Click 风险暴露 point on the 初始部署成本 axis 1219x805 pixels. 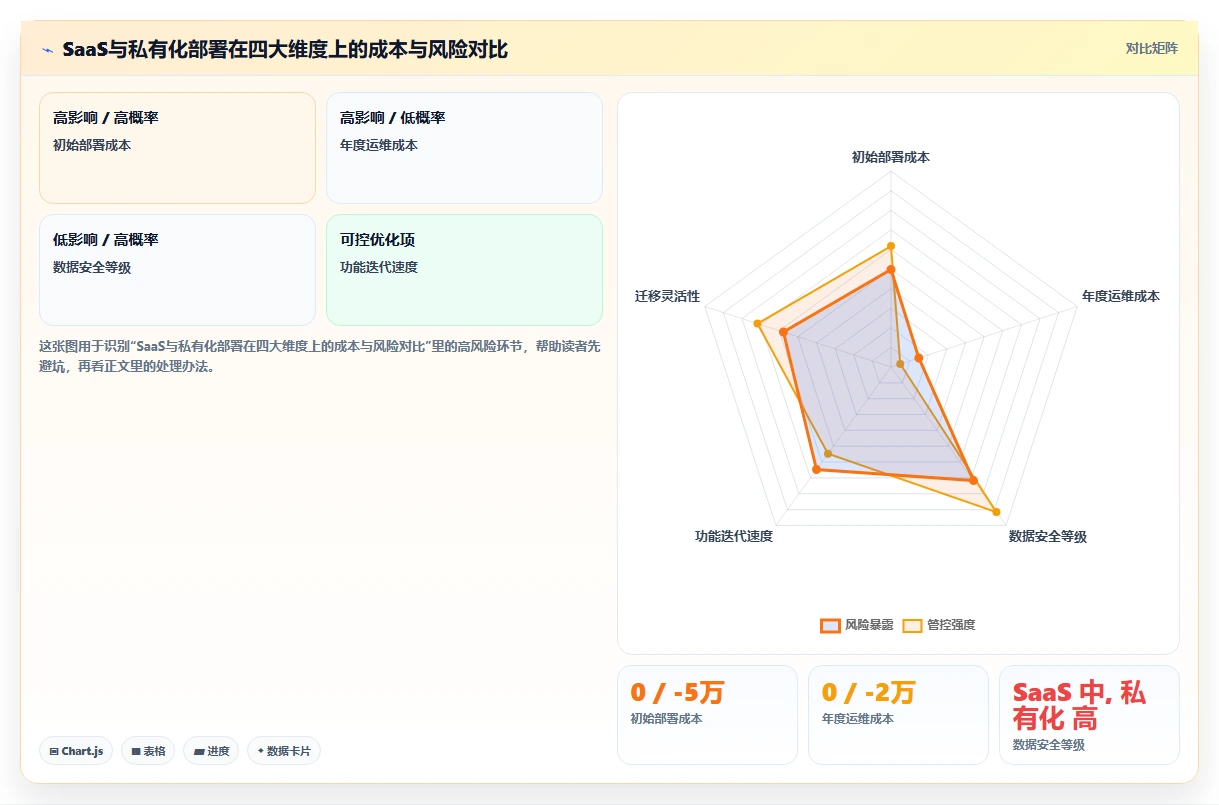coord(891,269)
